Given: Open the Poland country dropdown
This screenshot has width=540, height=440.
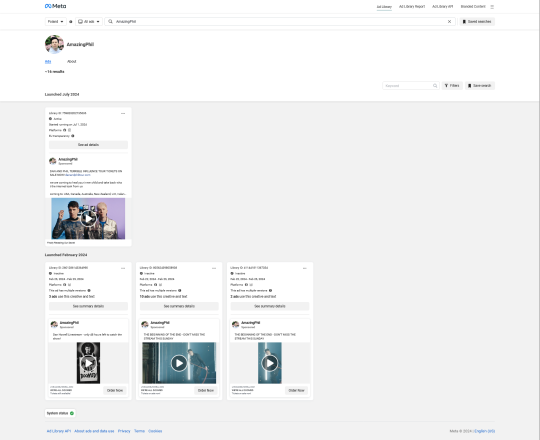Looking at the screenshot, I should tap(55, 22).
